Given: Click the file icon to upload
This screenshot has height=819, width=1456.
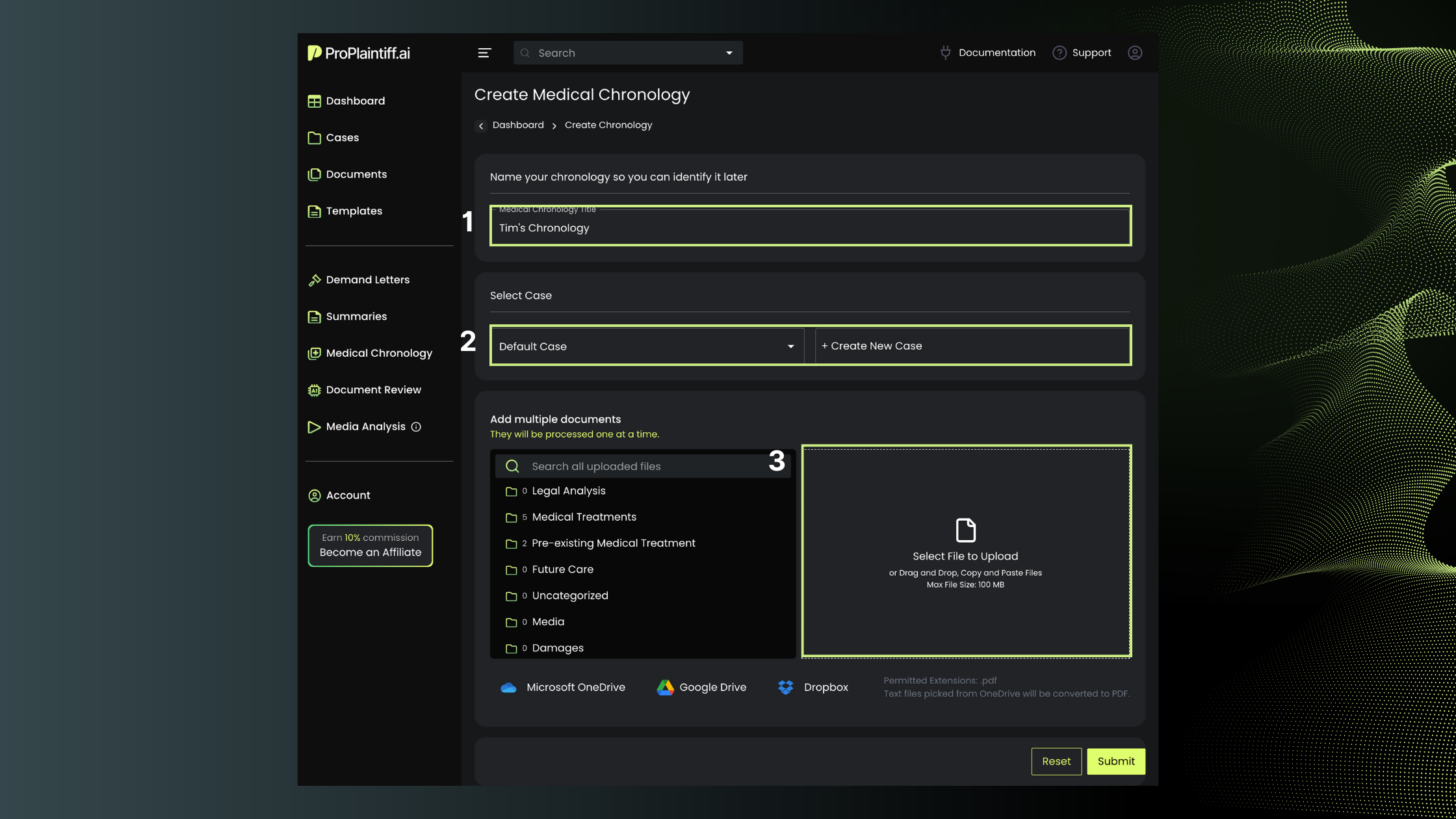Looking at the screenshot, I should (x=965, y=530).
